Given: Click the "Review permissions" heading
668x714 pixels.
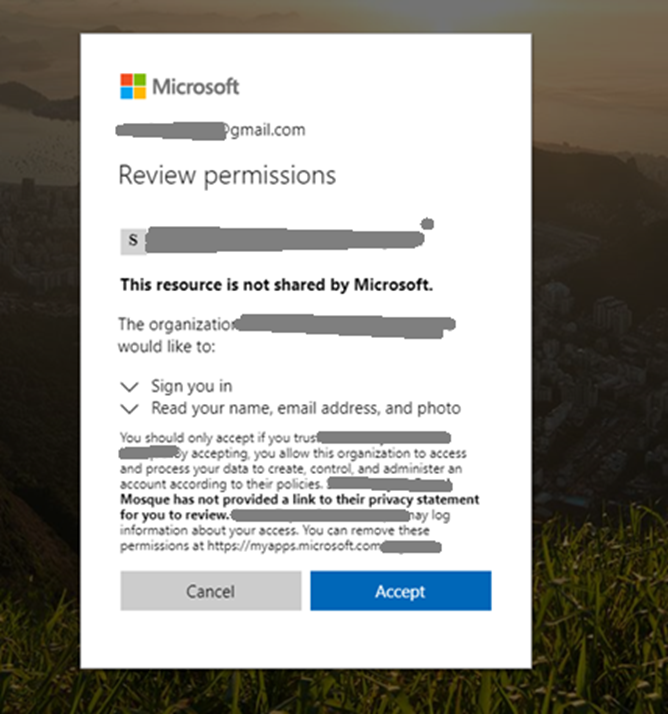Looking at the screenshot, I should [227, 176].
